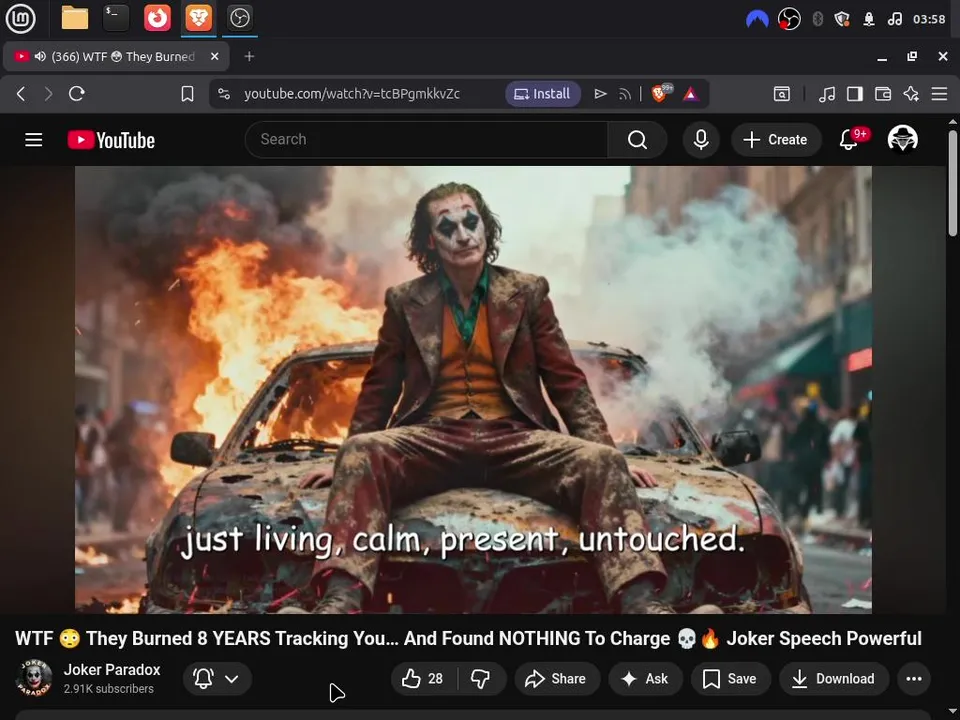Open YouTube guide hamburger menu
Image resolution: width=960 pixels, height=720 pixels.
[34, 140]
